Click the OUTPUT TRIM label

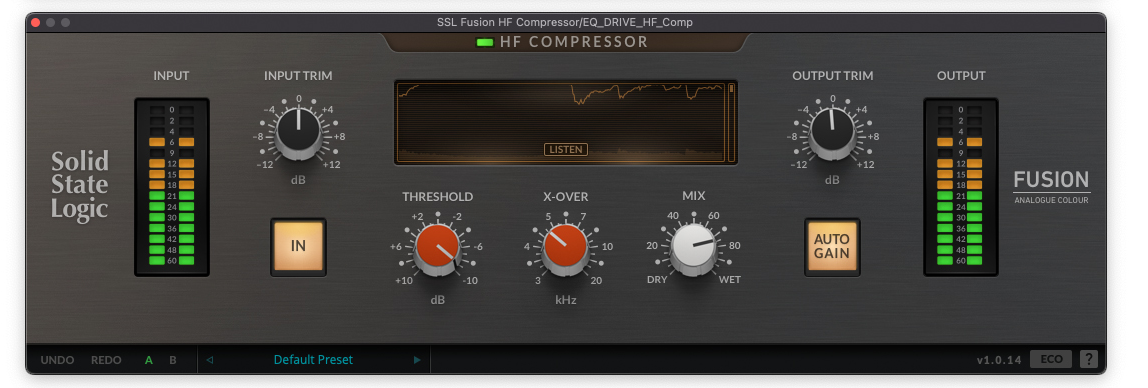pos(832,76)
